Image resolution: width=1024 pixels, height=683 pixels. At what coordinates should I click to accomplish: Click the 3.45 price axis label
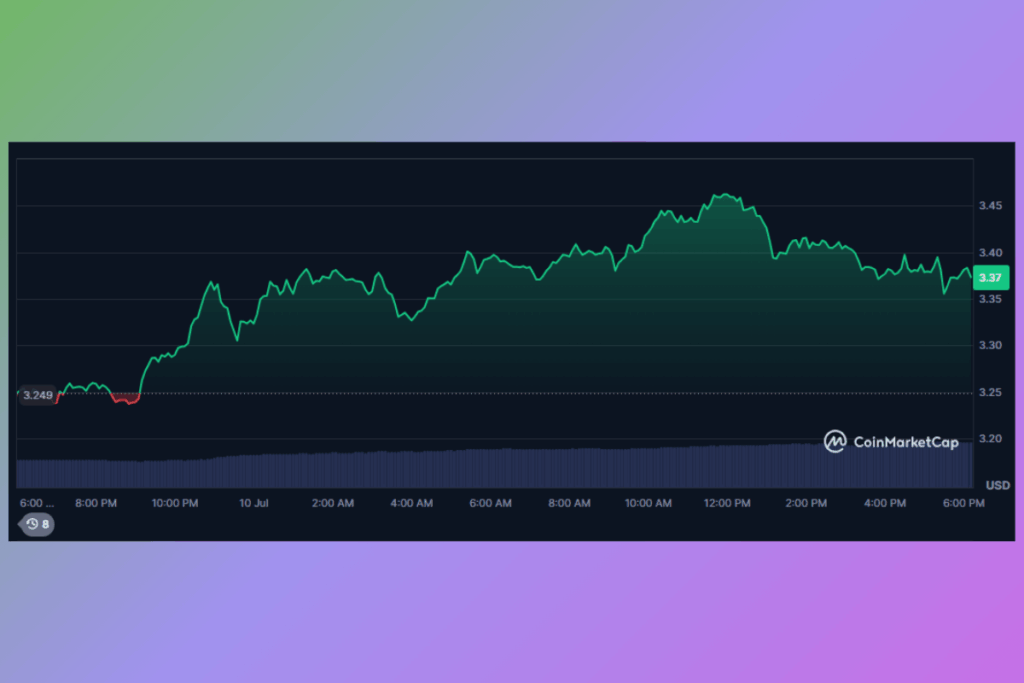tap(991, 206)
